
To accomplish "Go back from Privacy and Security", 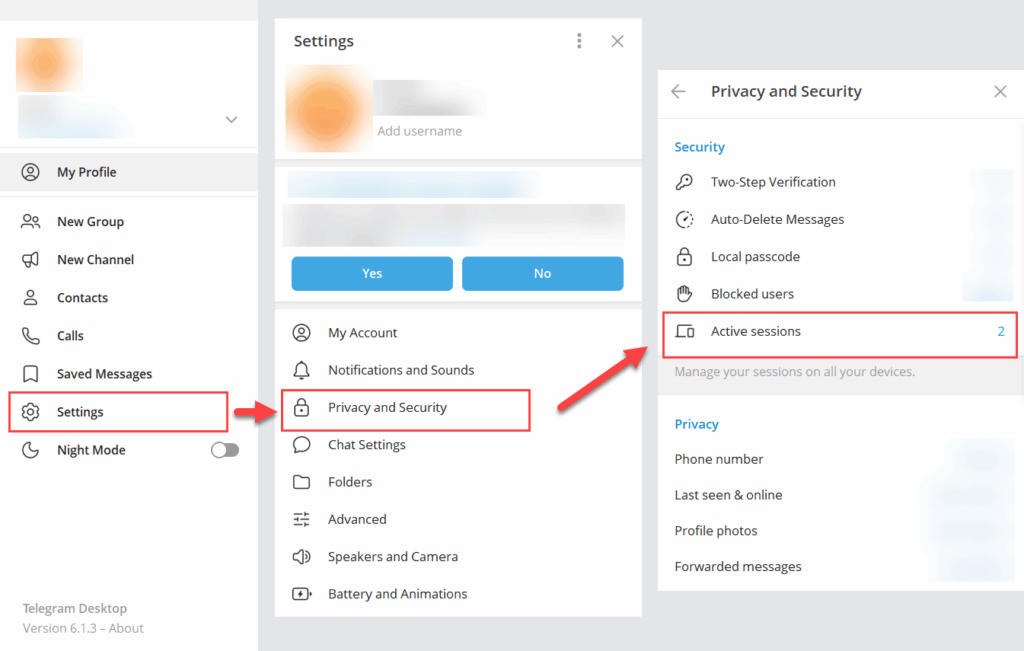I will pos(679,92).
